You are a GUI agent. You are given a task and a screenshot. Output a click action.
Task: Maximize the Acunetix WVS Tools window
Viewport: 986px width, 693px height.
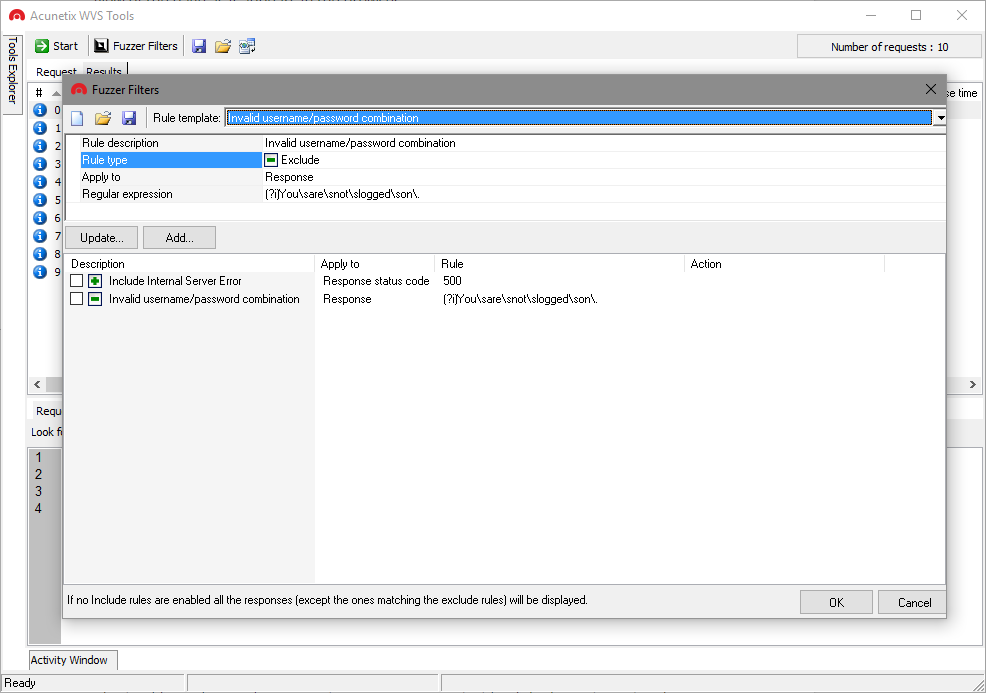916,15
